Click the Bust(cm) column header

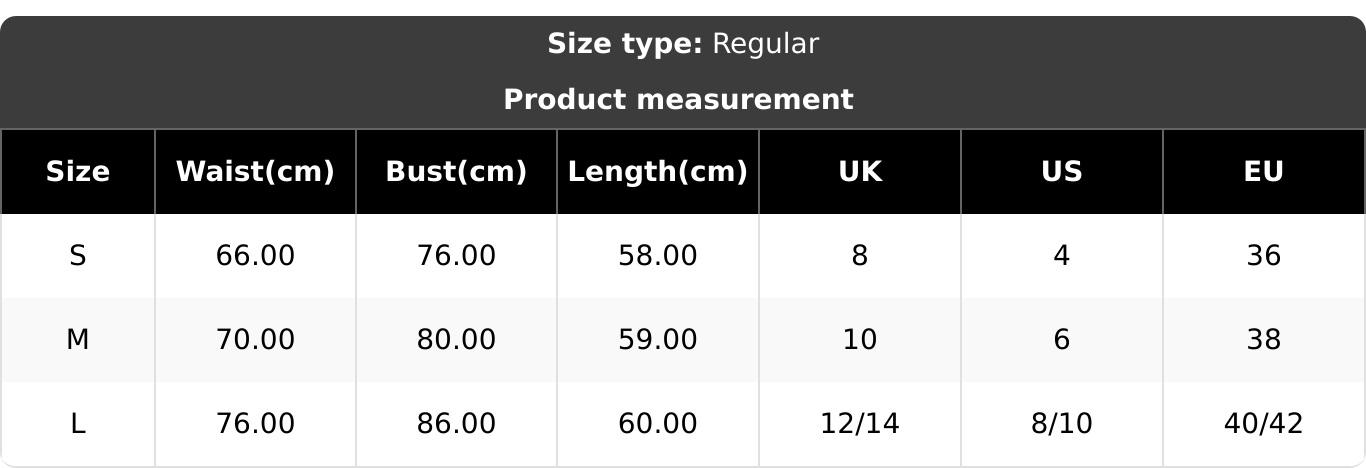pyautogui.click(x=456, y=172)
